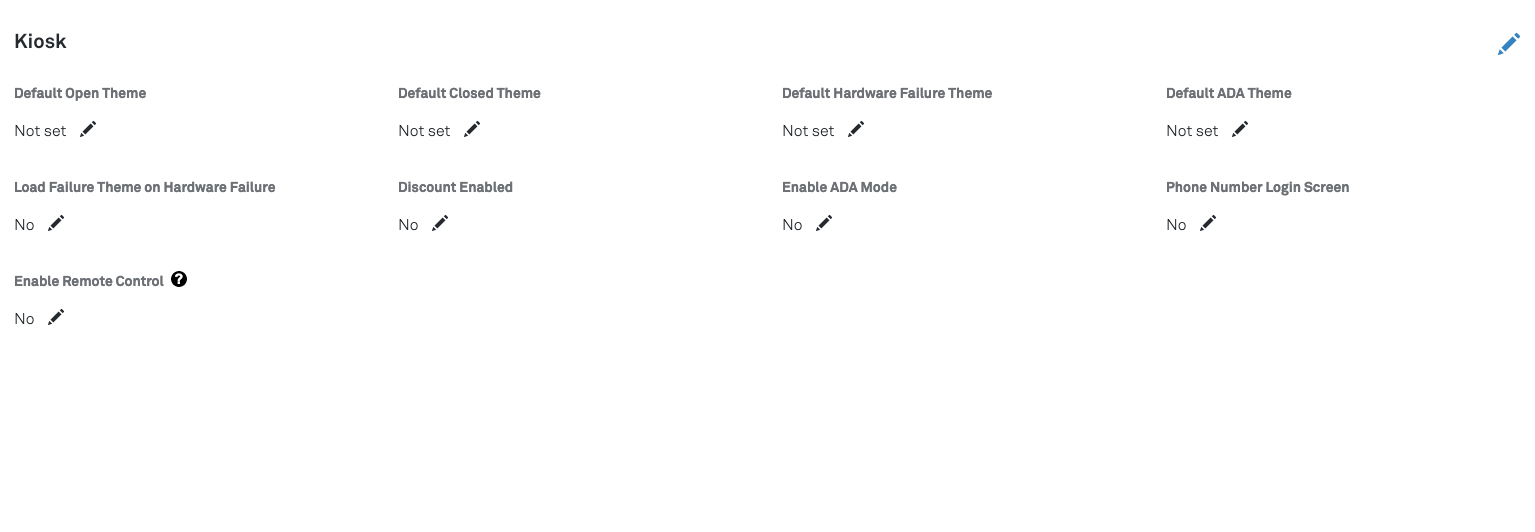Click the "No" value under Discount Enabled
The image size is (1535, 532).
408,225
